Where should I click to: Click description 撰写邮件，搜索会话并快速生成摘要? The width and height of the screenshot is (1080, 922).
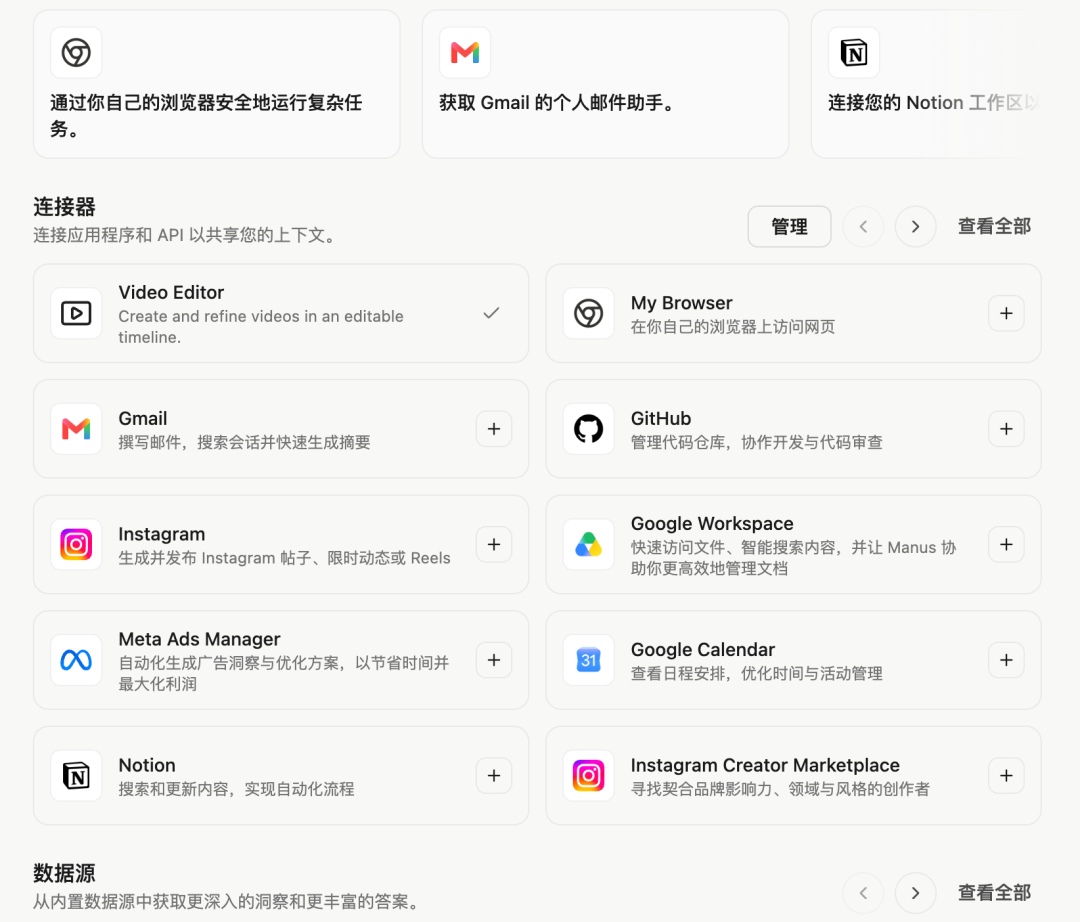245,442
